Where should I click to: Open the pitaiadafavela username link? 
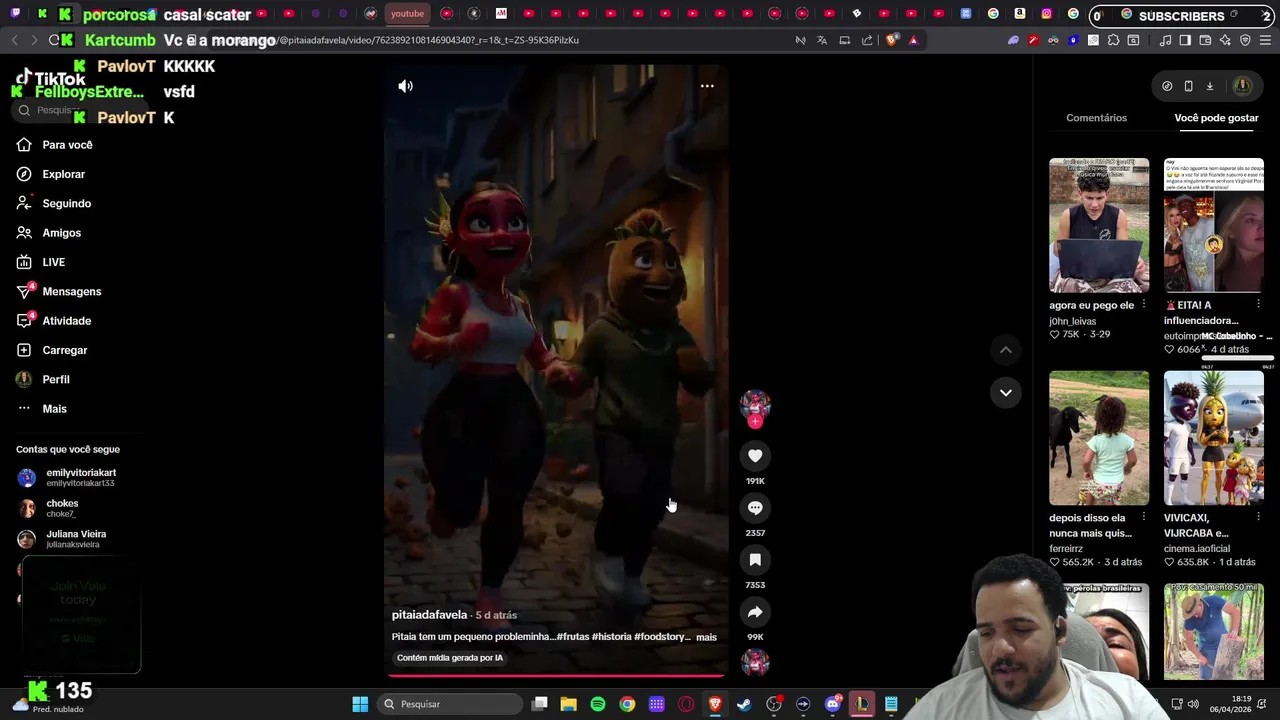pos(429,615)
